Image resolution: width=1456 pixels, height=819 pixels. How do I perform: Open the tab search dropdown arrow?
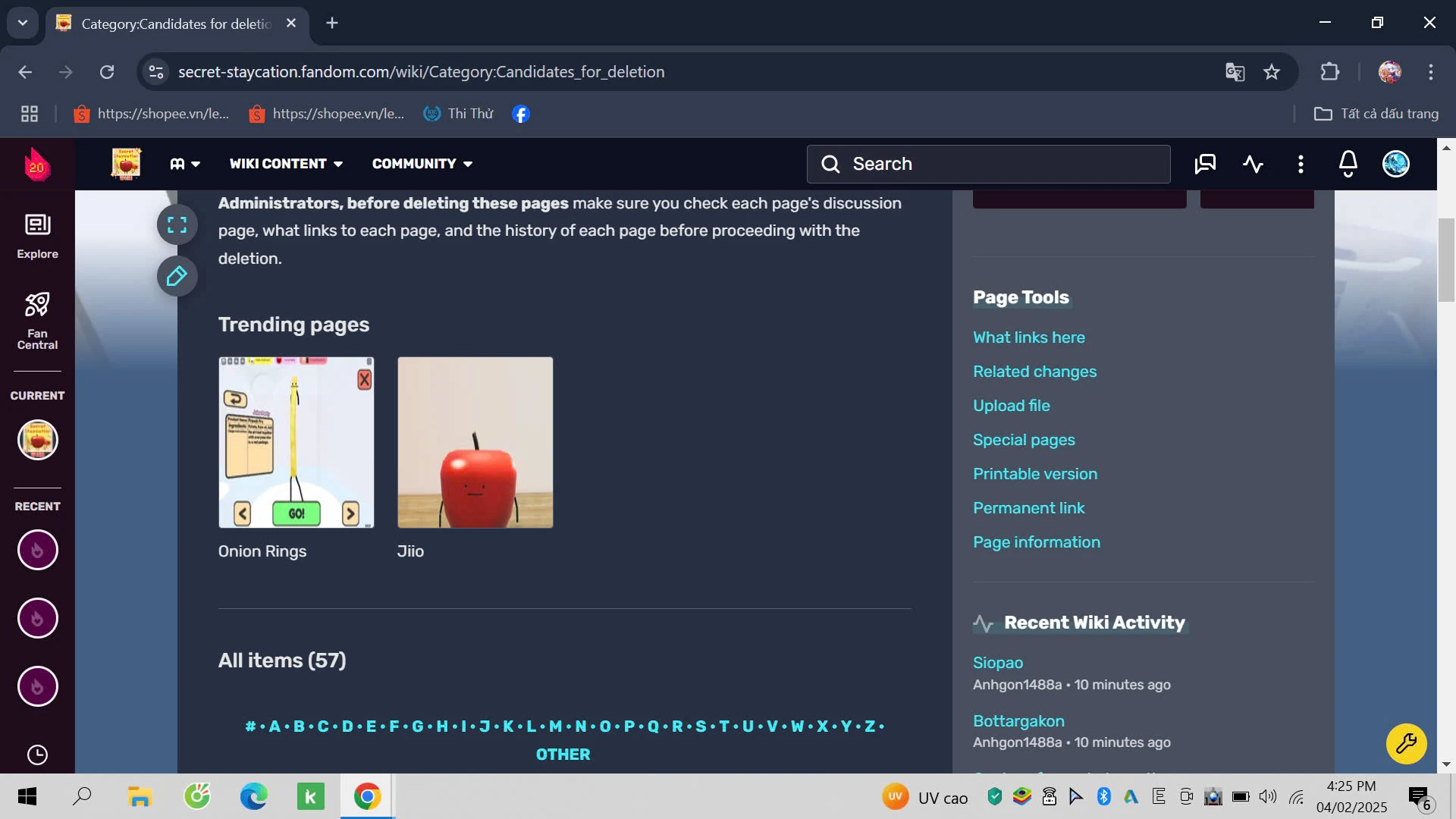click(23, 23)
